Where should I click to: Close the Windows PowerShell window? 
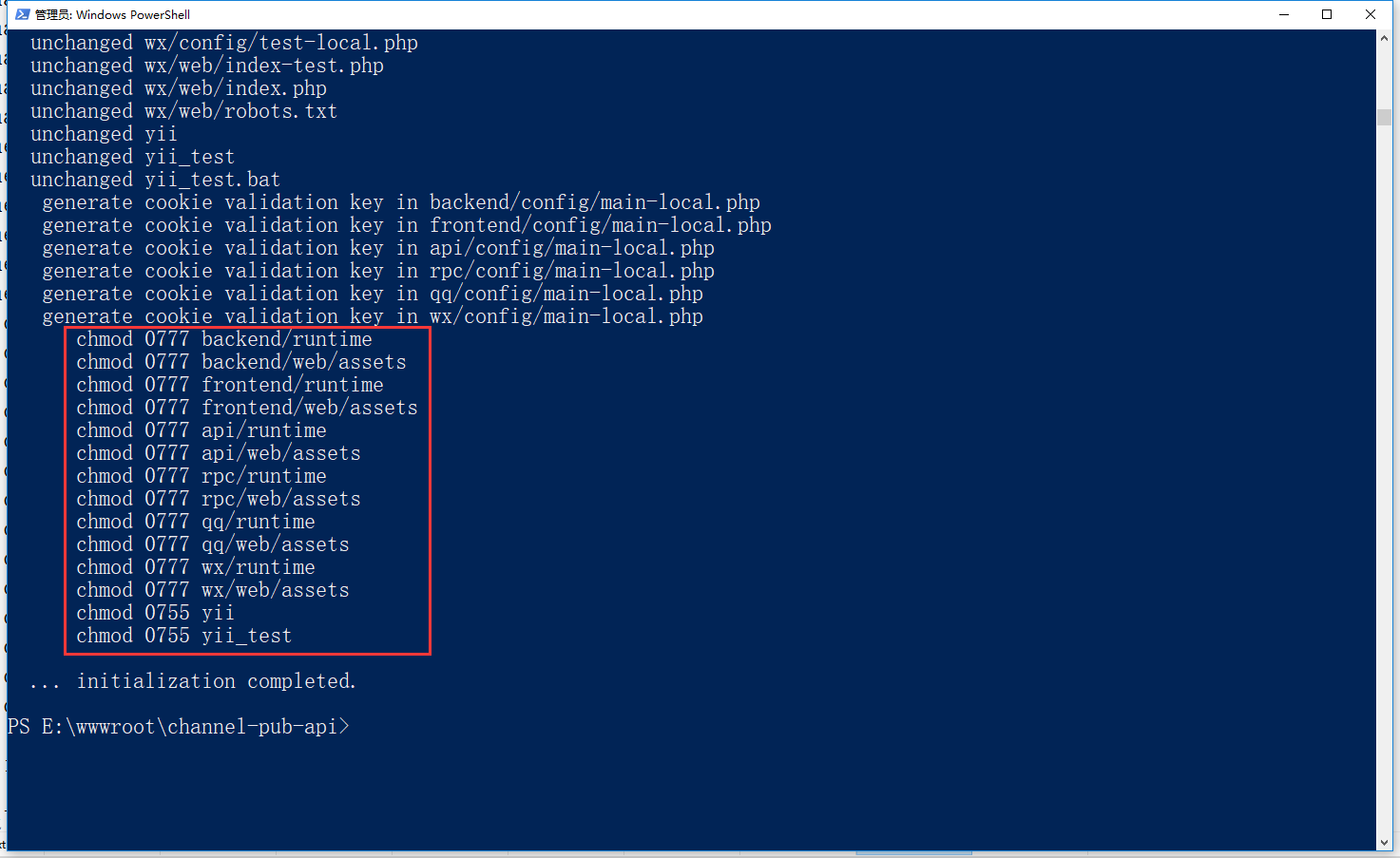point(1371,14)
